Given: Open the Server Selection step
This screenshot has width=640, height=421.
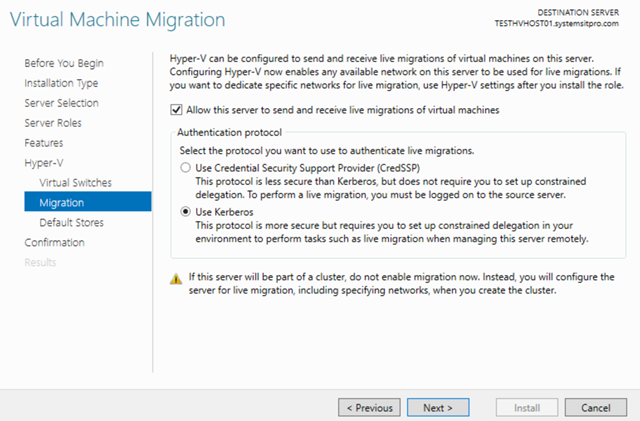Looking at the screenshot, I should [62, 103].
